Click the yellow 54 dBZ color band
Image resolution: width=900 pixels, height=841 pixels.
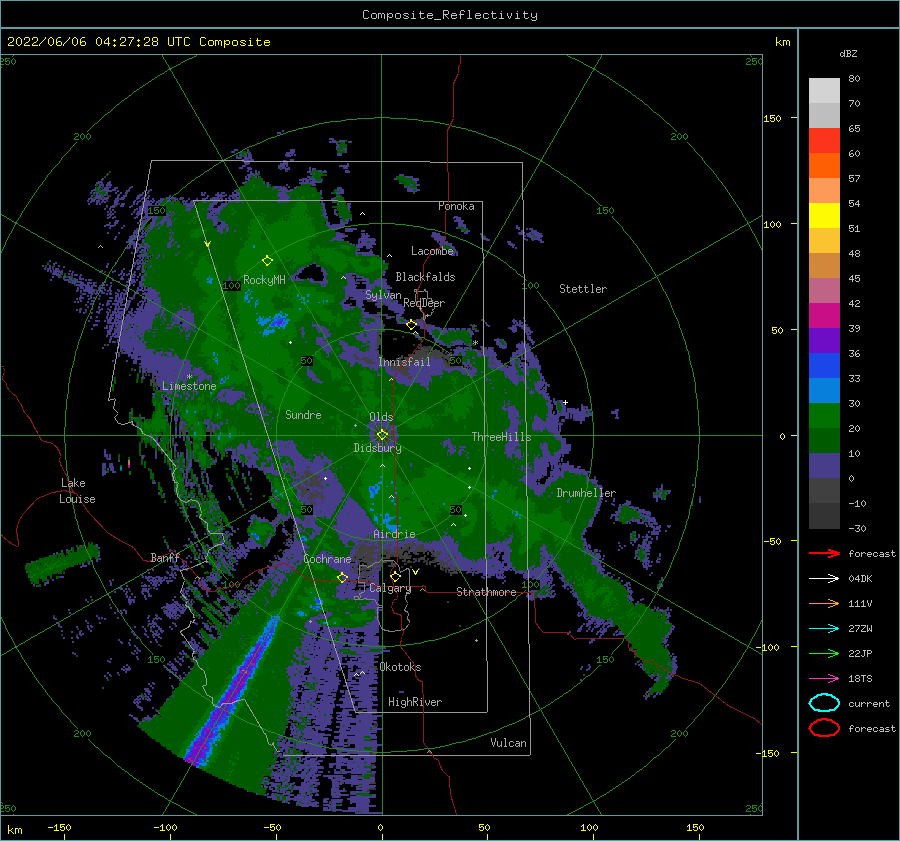click(824, 215)
